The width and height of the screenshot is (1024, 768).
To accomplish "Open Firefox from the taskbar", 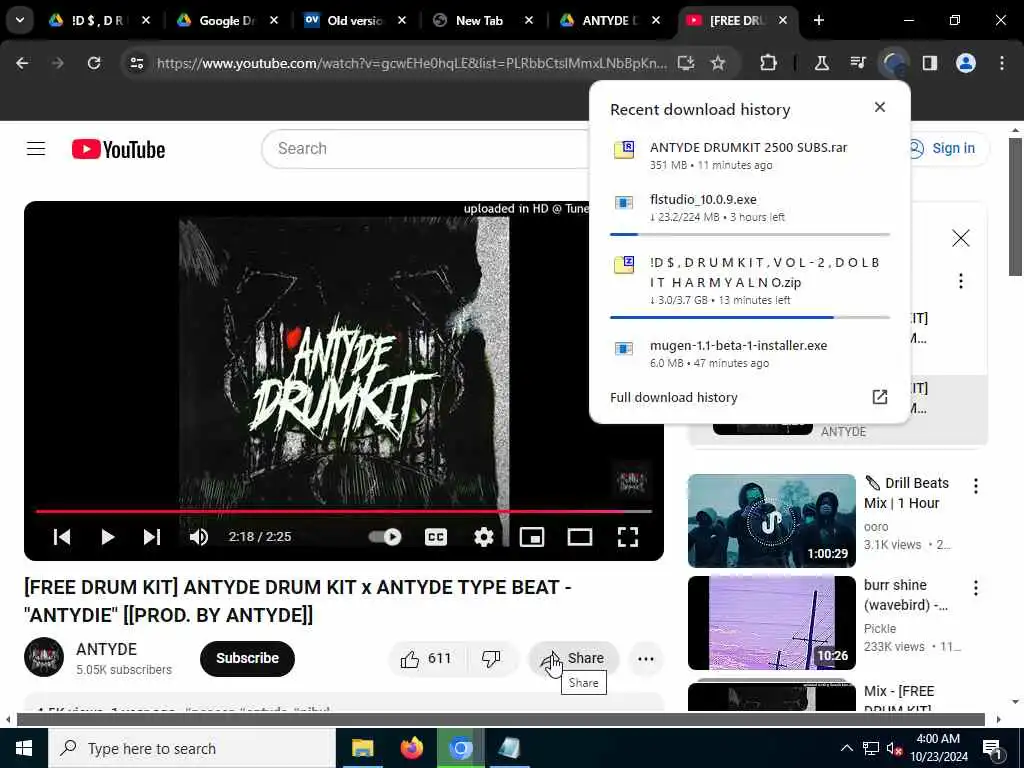I will click(411, 748).
